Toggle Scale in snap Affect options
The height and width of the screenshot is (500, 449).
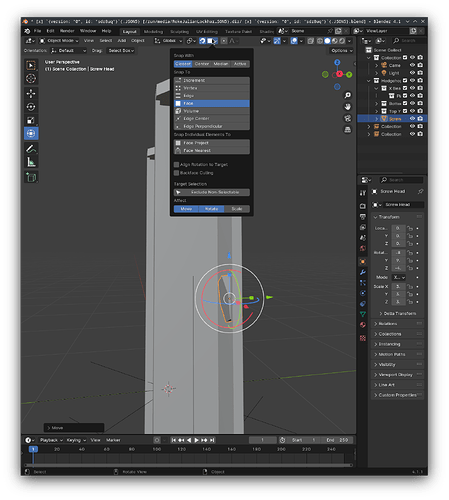click(237, 209)
